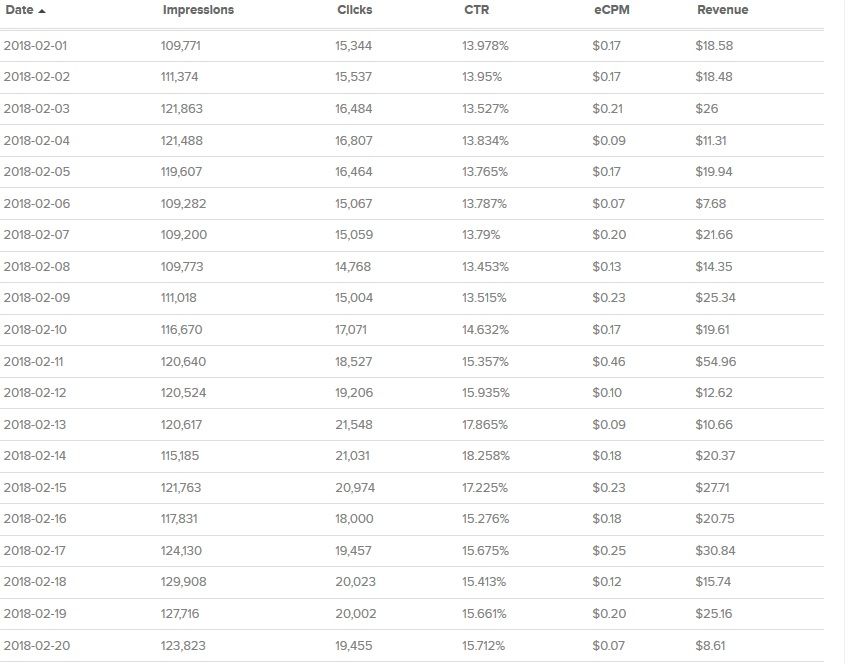Select the 124,130 impressions cell
The width and height of the screenshot is (848, 664).
182,551
